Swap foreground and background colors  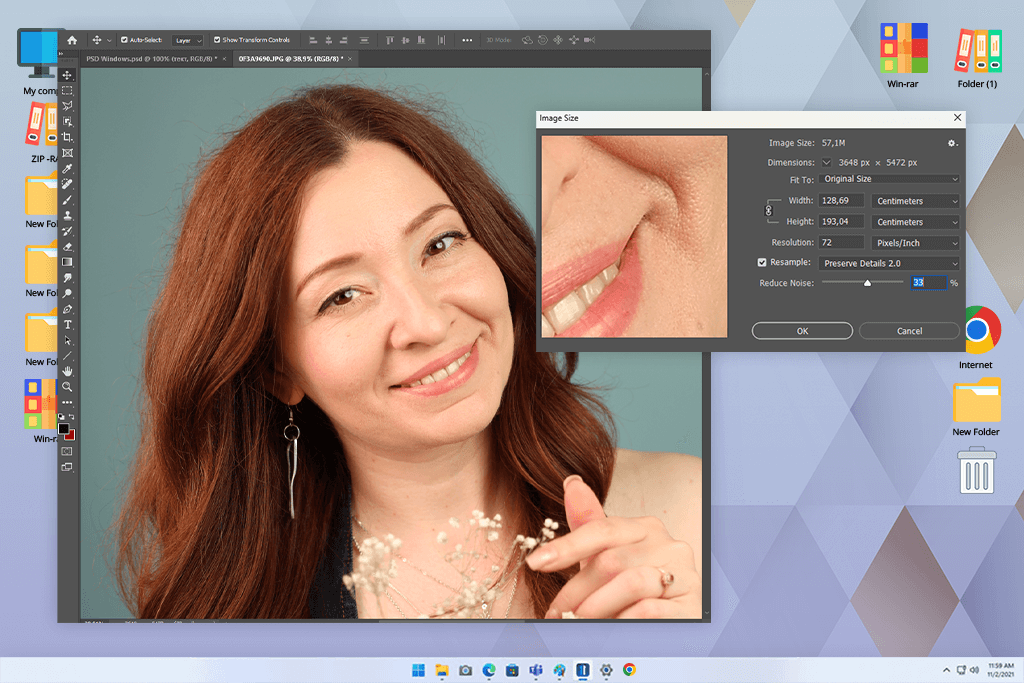point(72,416)
